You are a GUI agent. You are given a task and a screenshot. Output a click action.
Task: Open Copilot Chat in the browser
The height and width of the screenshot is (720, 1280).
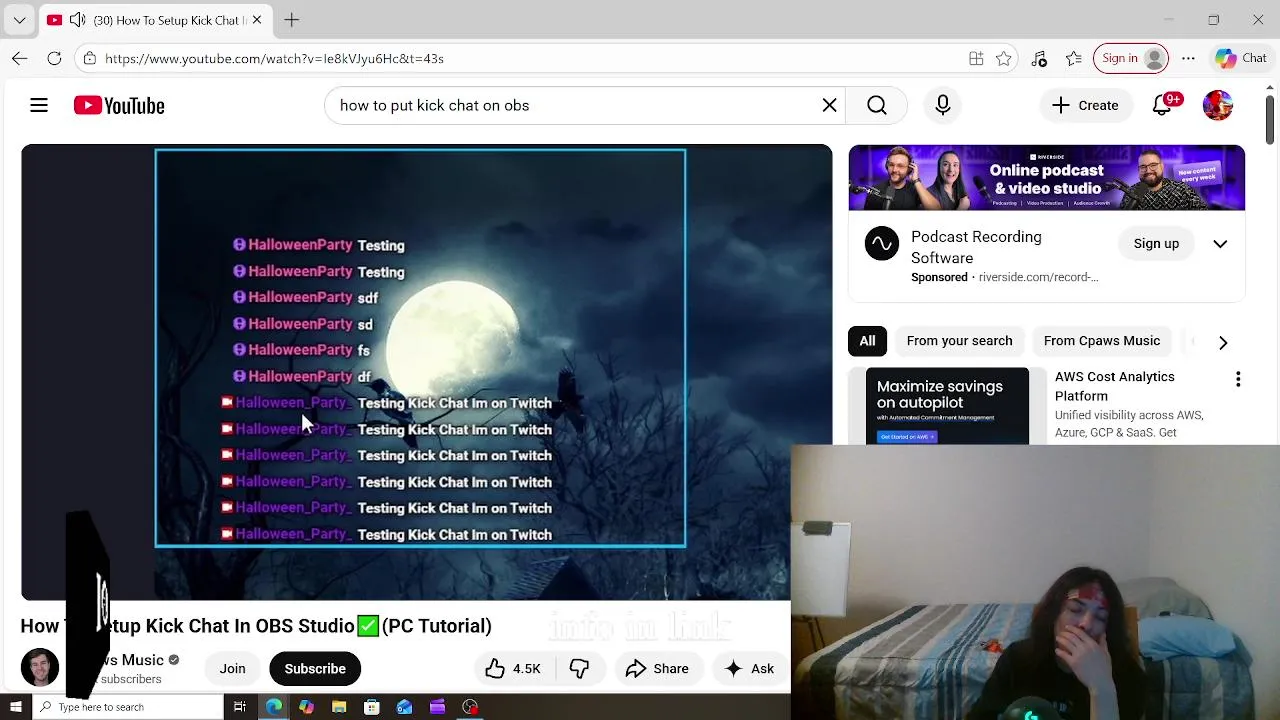pos(1241,58)
